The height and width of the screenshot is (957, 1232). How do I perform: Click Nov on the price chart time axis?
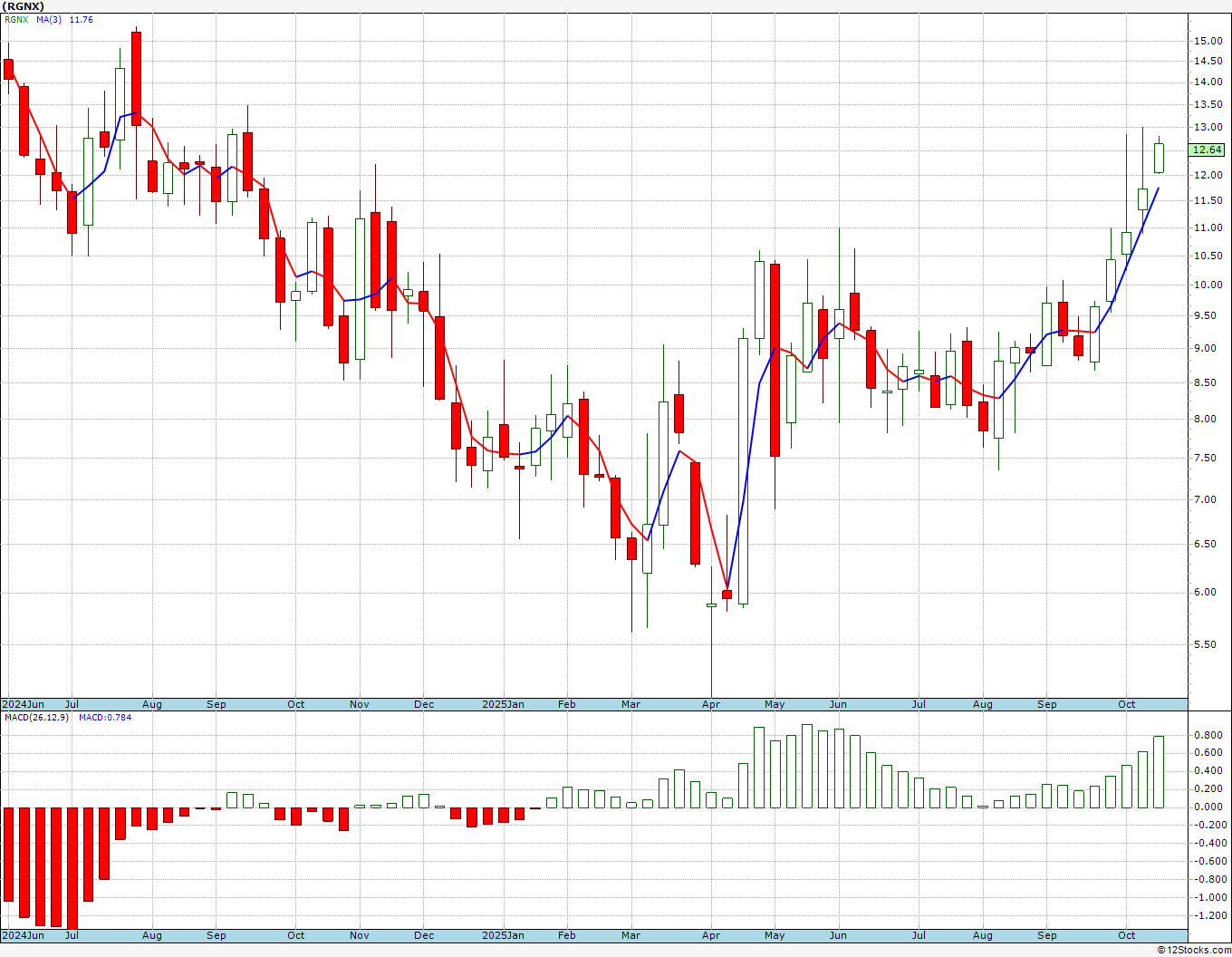coord(360,704)
